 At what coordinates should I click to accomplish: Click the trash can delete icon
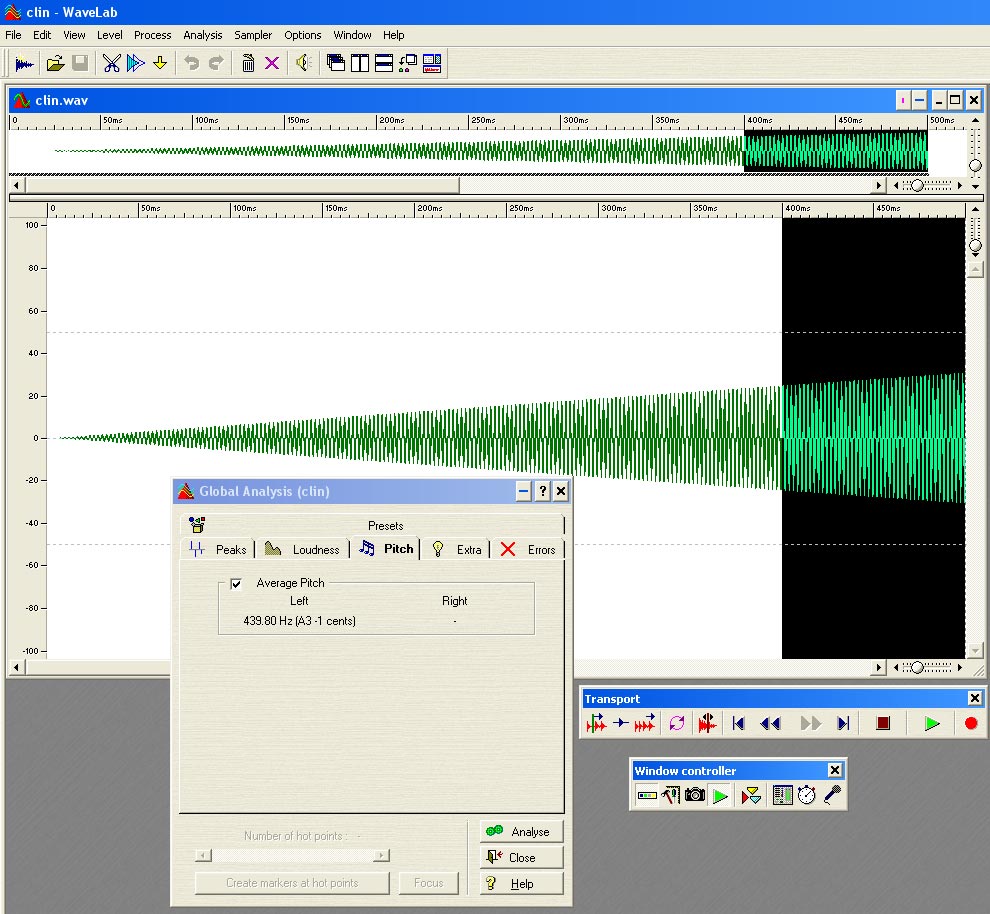pyautogui.click(x=248, y=64)
